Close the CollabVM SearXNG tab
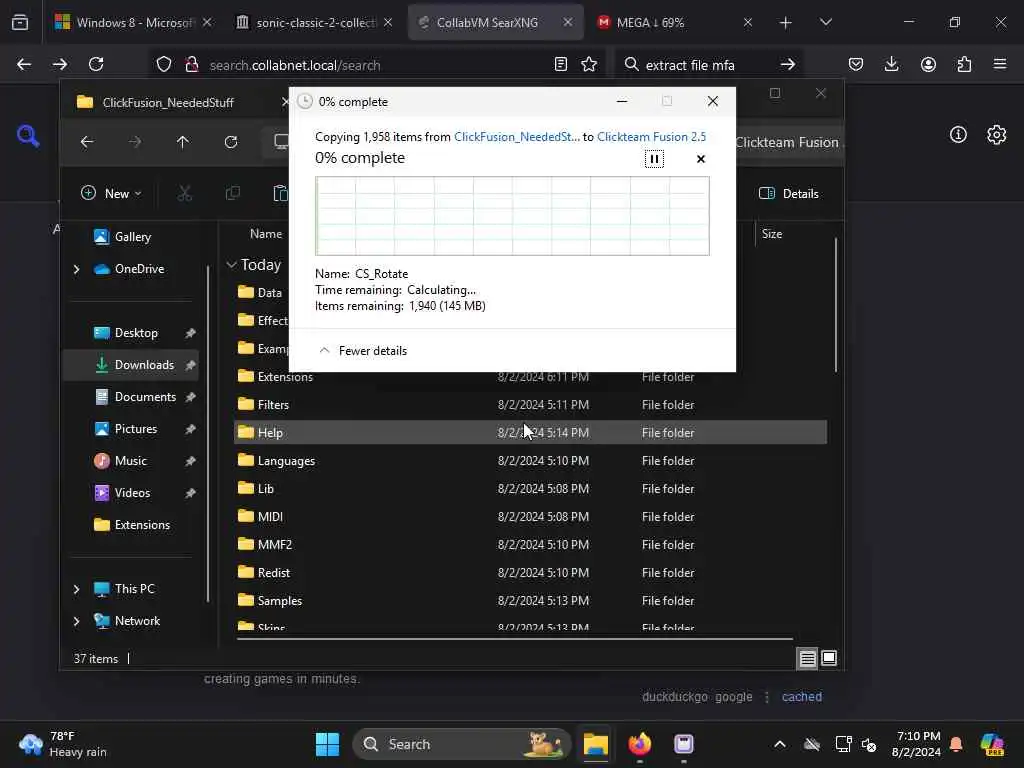 point(568,22)
